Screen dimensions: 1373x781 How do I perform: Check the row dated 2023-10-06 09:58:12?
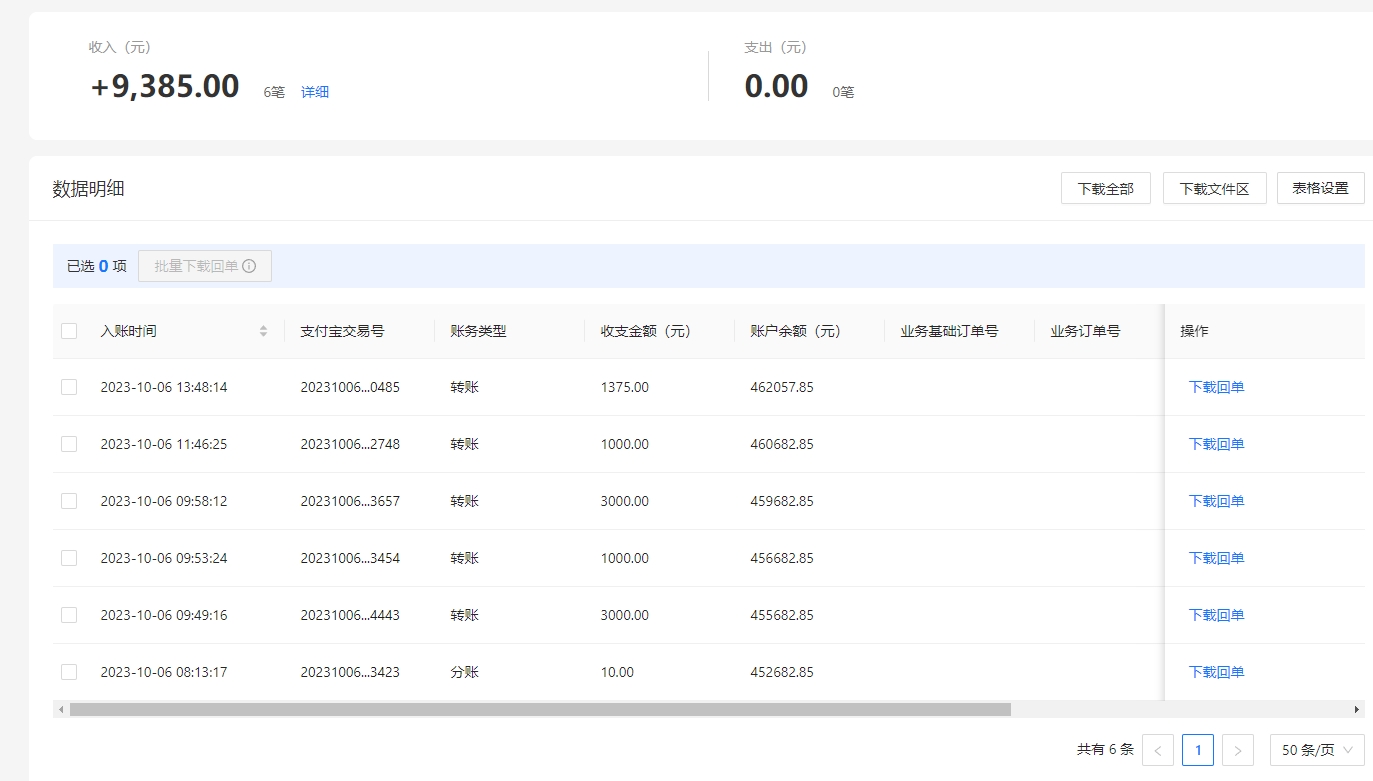click(x=69, y=501)
